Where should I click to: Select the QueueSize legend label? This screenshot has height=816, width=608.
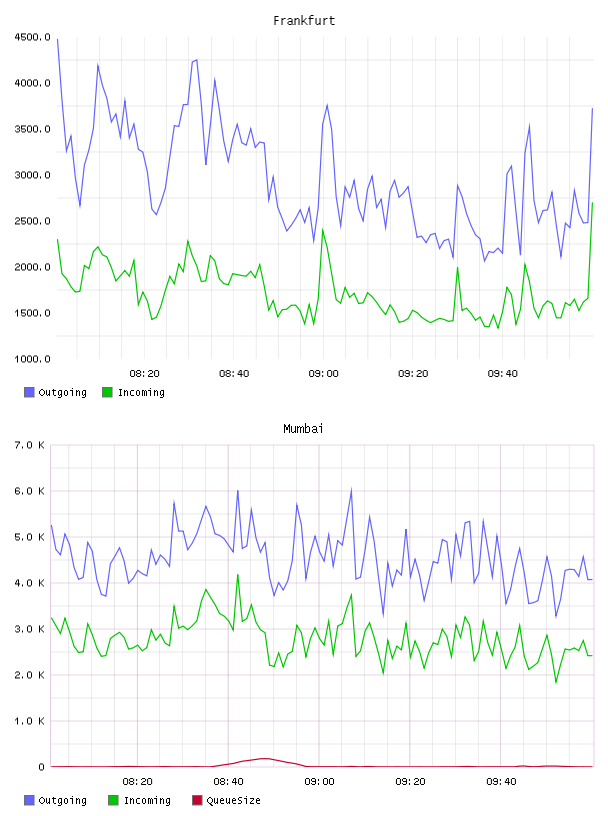(x=233, y=801)
